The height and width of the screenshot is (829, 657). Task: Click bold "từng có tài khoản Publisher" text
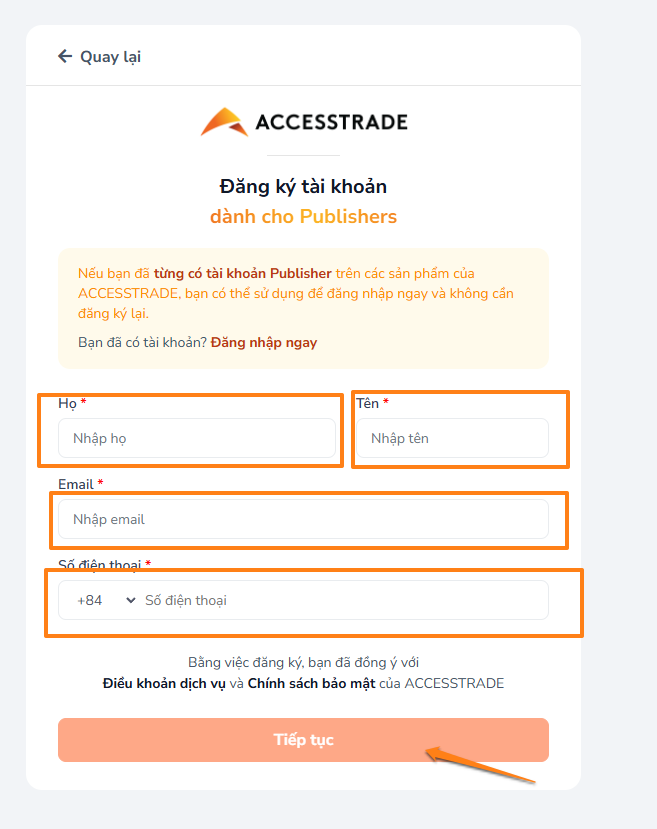[x=243, y=273]
